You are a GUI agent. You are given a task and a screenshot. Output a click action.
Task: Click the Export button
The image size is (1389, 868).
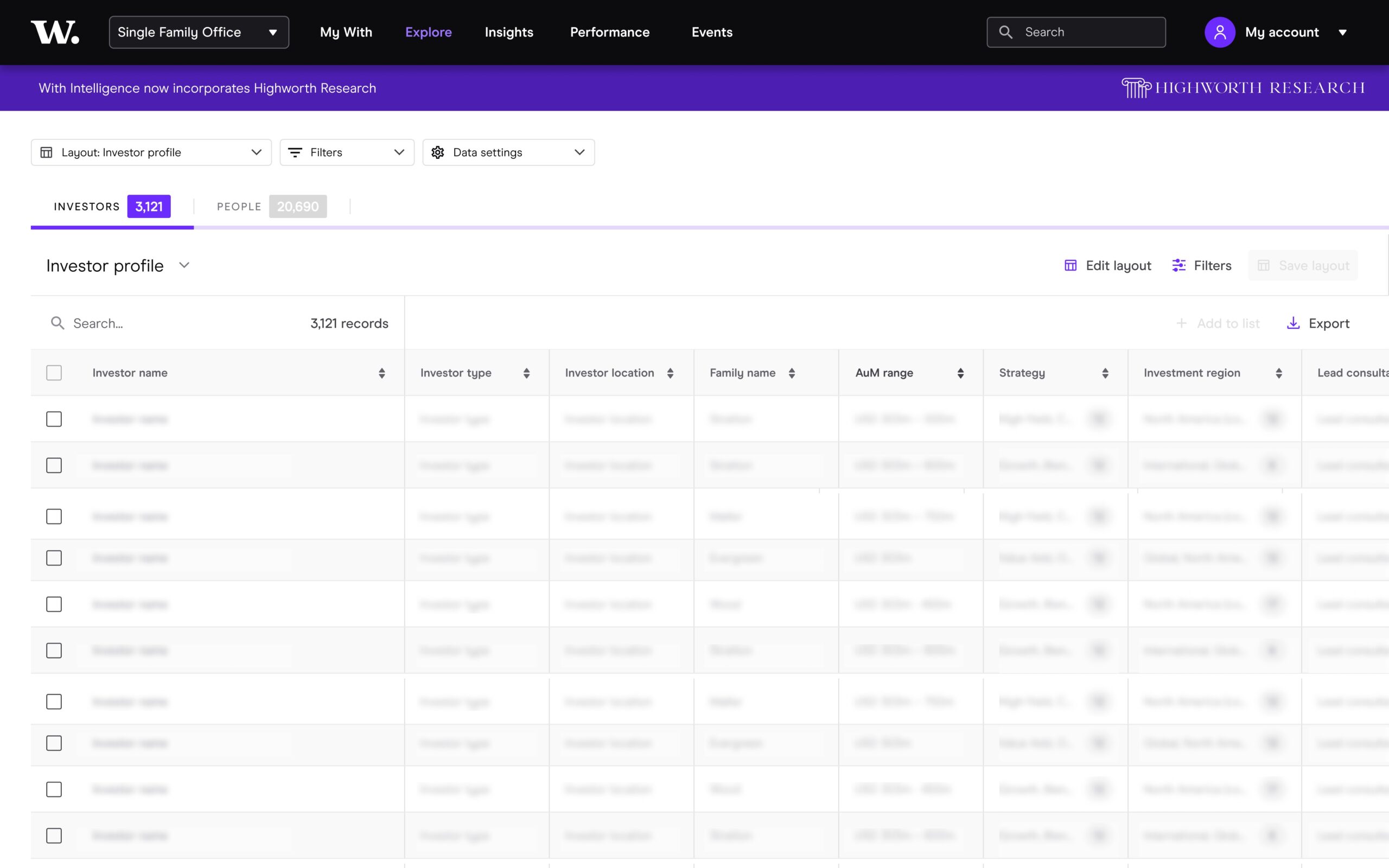coord(1318,323)
